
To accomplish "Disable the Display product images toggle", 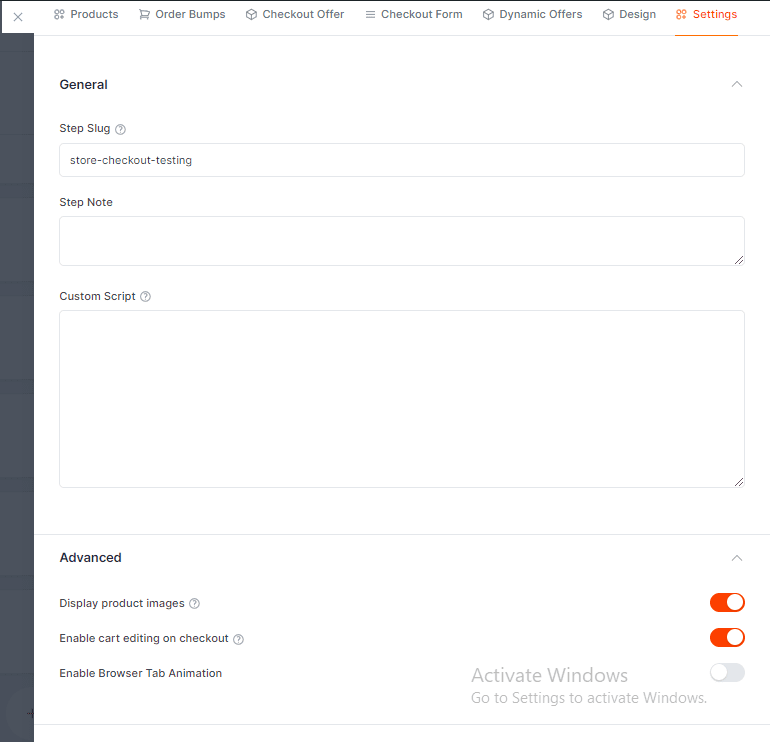I will tap(727, 602).
